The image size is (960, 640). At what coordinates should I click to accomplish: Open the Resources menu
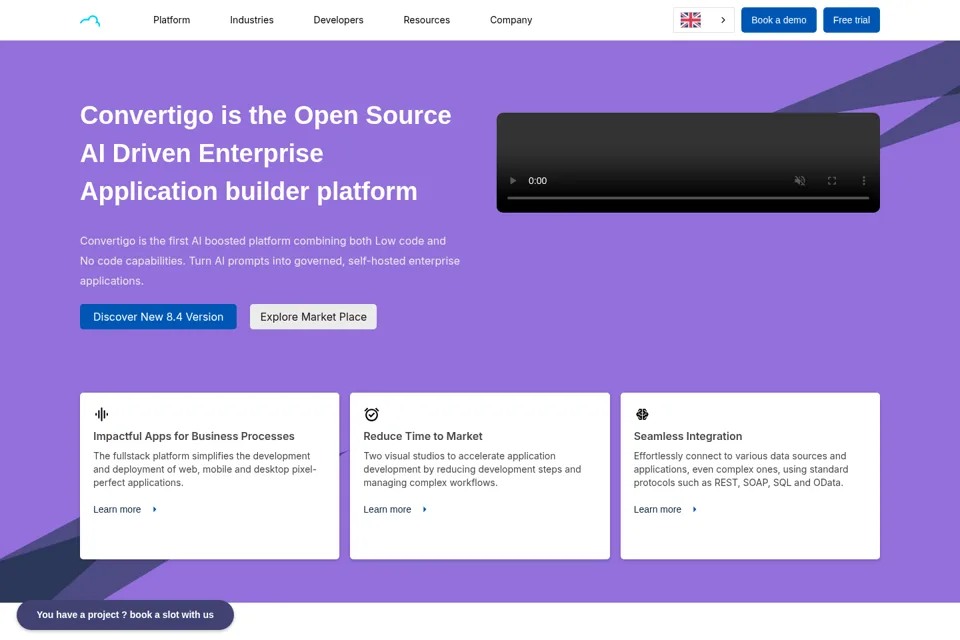tap(426, 20)
